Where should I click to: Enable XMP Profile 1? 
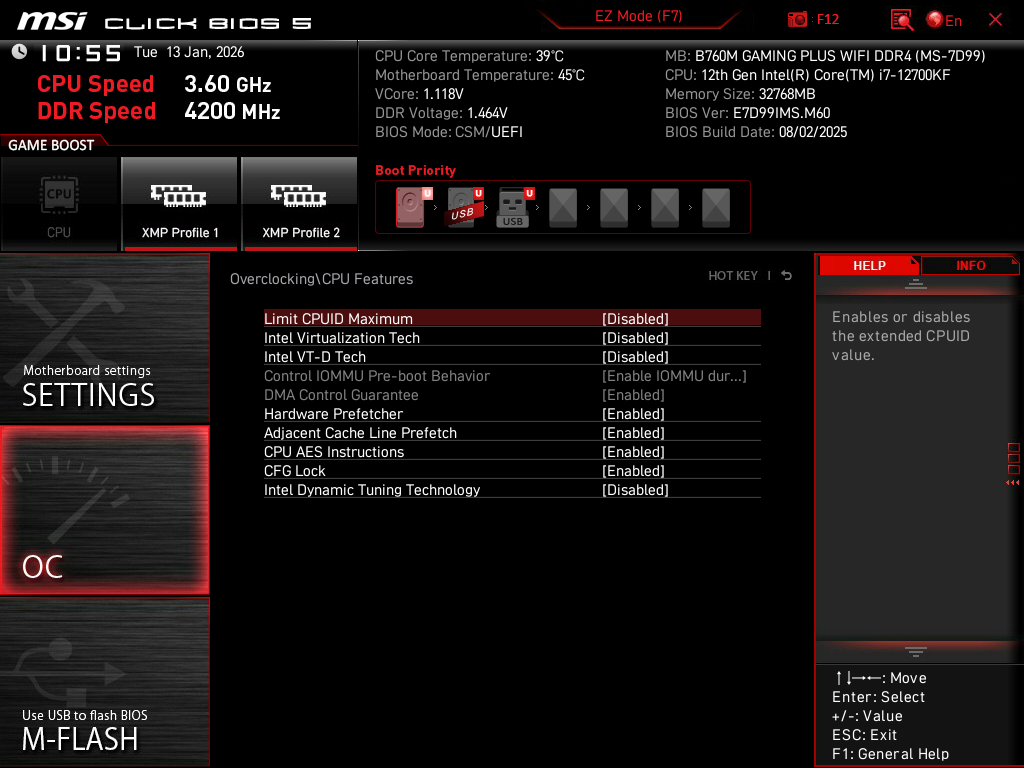click(x=180, y=204)
